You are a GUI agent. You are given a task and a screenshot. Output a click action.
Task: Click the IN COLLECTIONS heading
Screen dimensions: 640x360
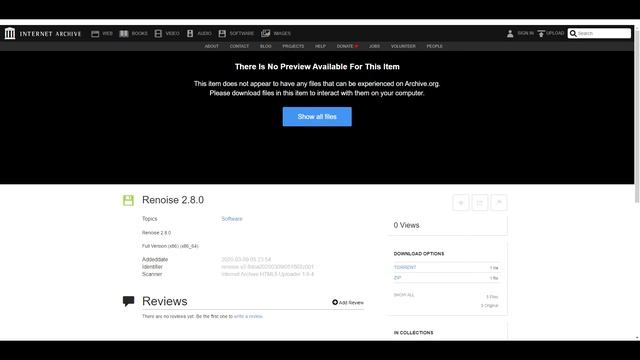(x=413, y=333)
